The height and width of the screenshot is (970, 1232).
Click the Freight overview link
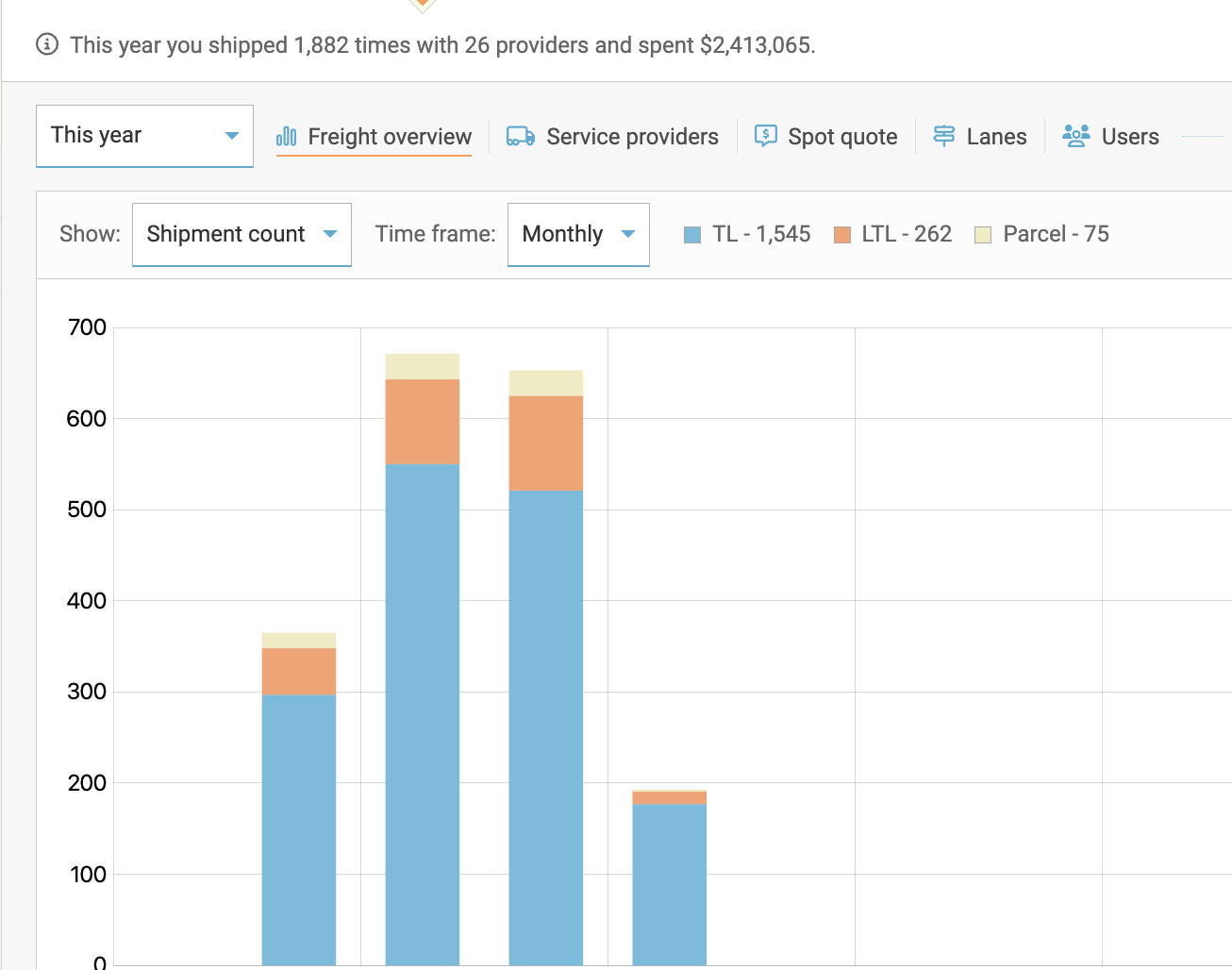[386, 136]
